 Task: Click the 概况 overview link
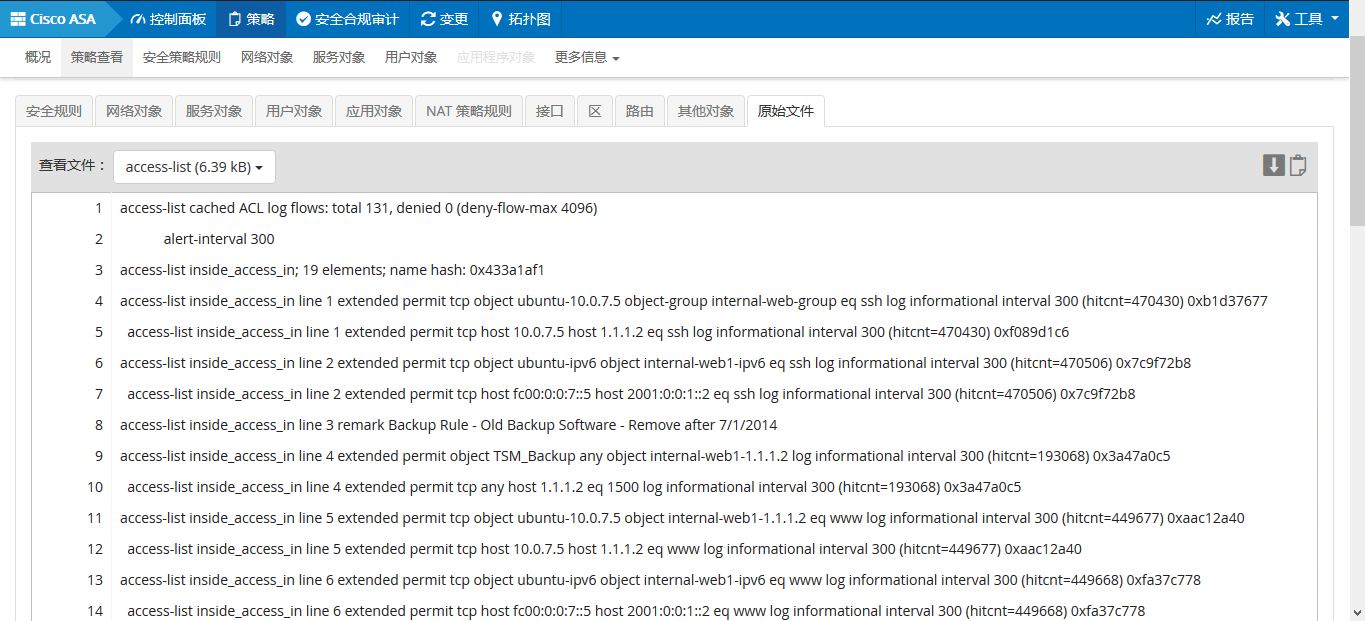pos(38,58)
